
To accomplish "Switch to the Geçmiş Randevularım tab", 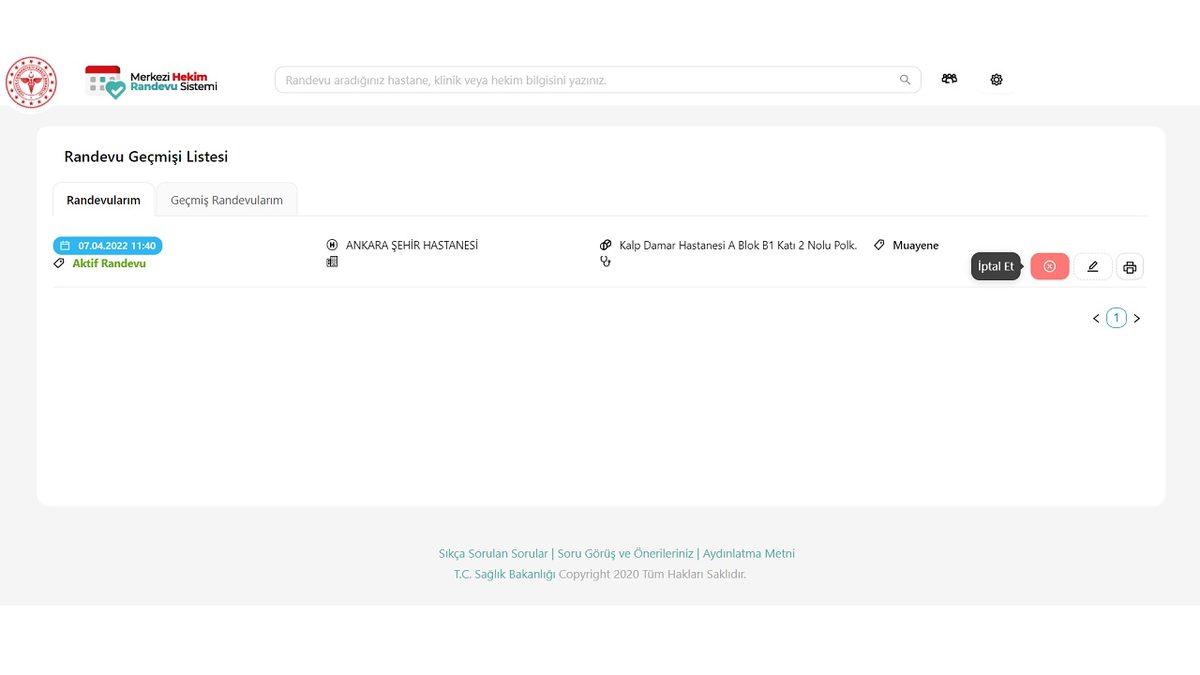I will [x=226, y=200].
